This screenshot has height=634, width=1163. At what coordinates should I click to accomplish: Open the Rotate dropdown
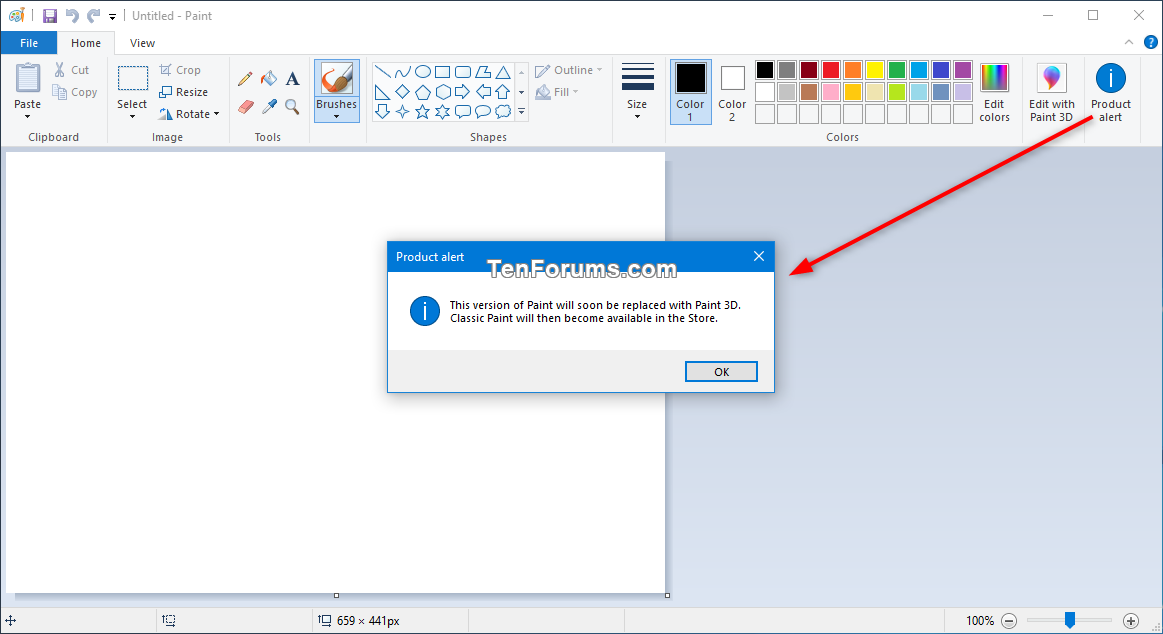point(189,114)
